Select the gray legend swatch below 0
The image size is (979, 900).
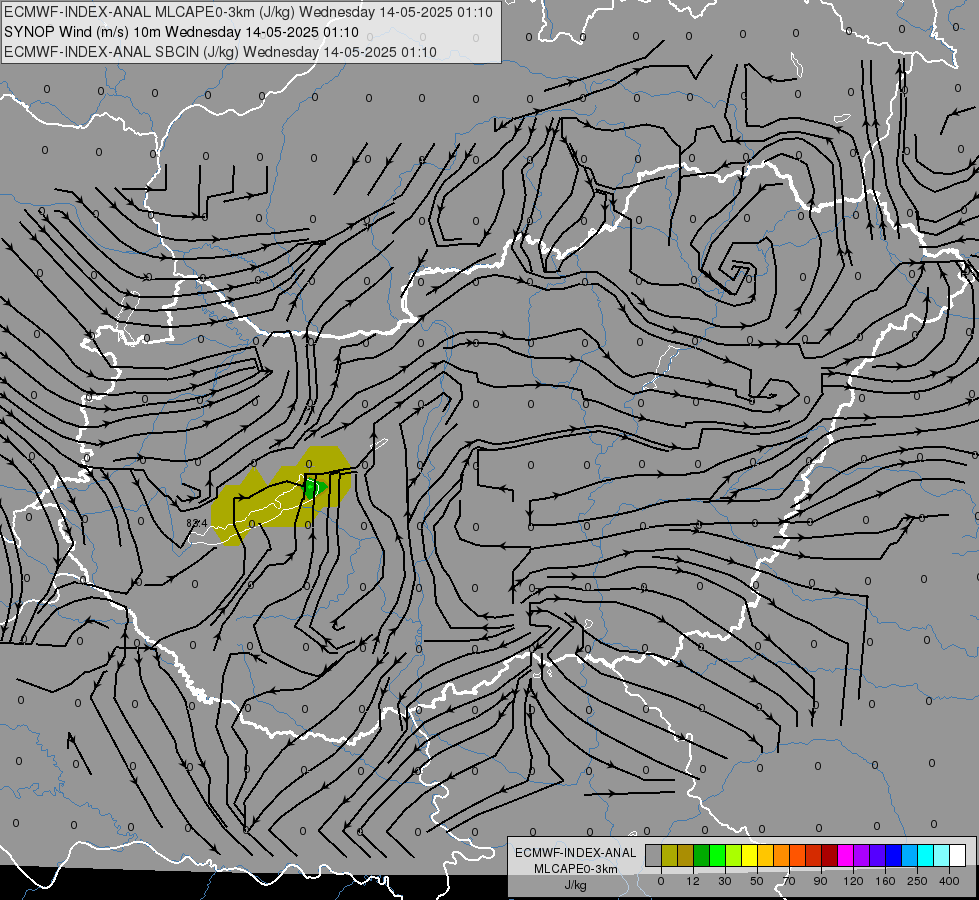click(x=654, y=855)
